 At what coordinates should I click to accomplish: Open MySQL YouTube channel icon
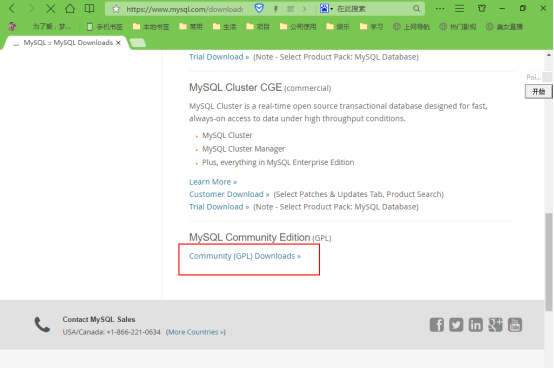(515, 325)
